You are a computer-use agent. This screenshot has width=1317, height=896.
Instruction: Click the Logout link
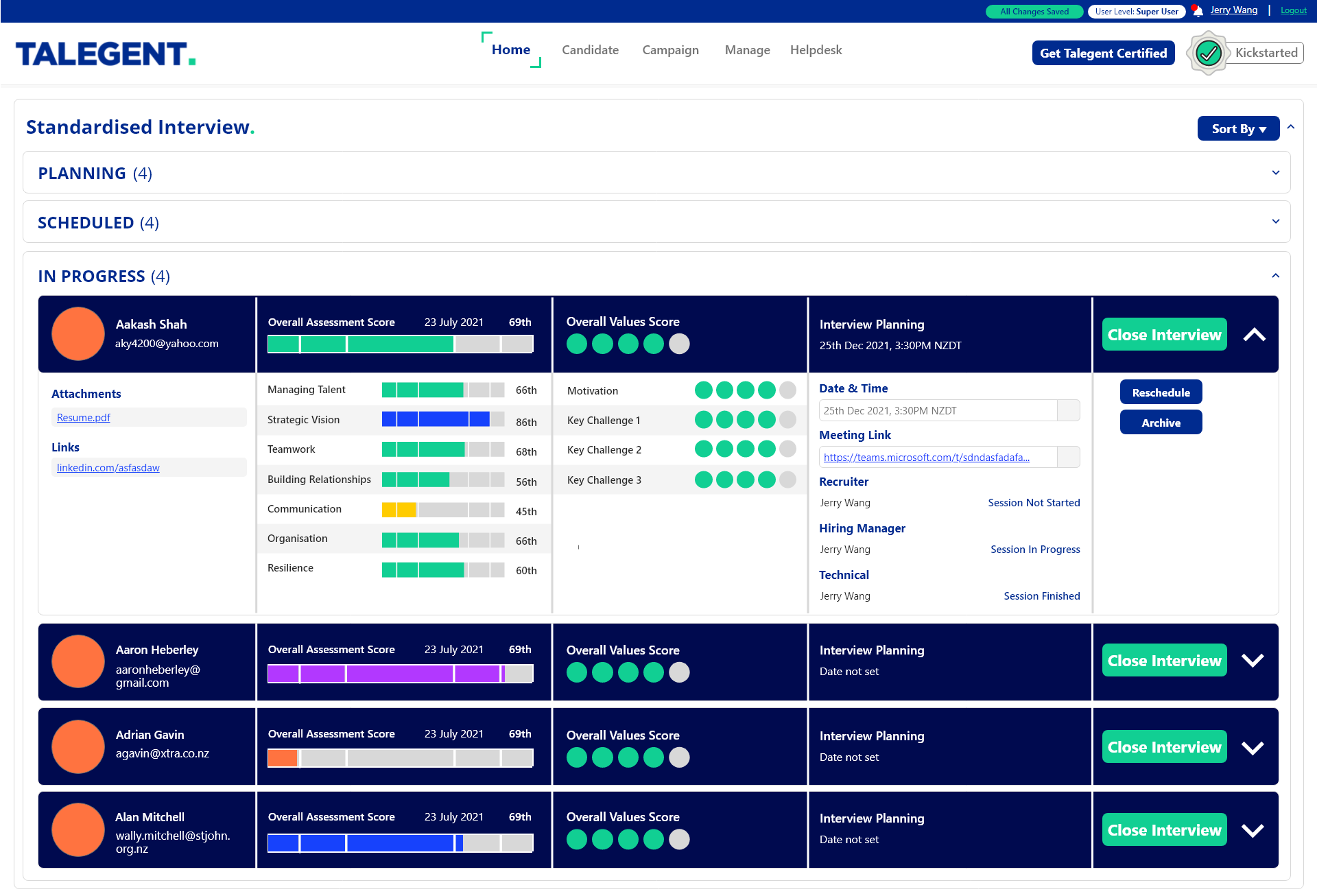tap(1293, 10)
